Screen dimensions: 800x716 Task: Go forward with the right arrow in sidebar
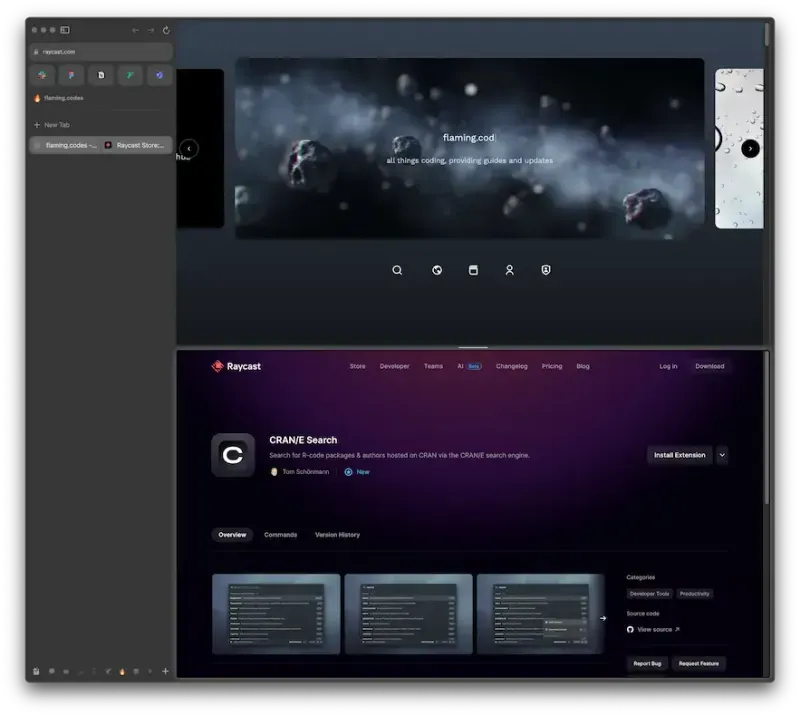151,31
